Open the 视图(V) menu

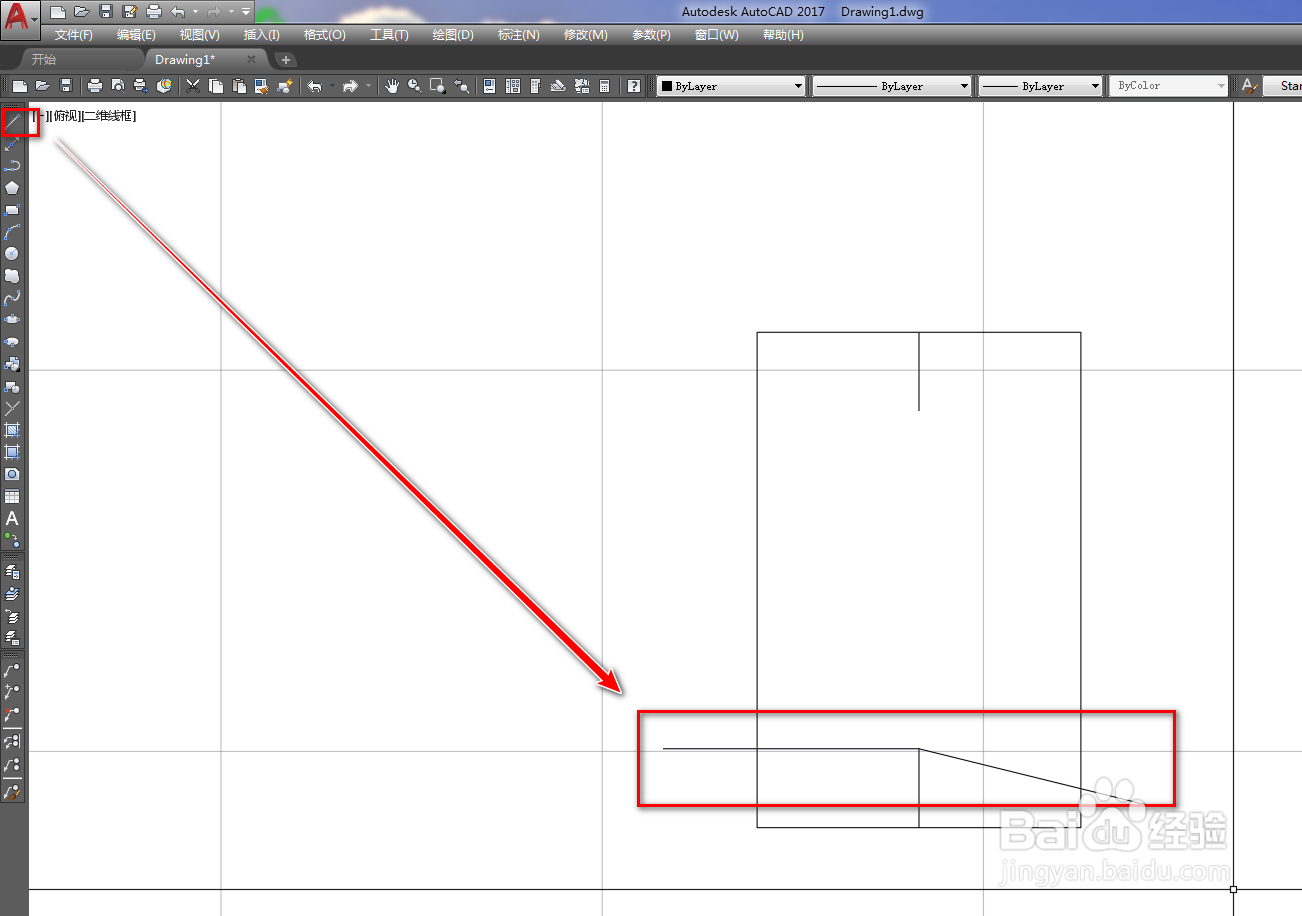[x=199, y=35]
